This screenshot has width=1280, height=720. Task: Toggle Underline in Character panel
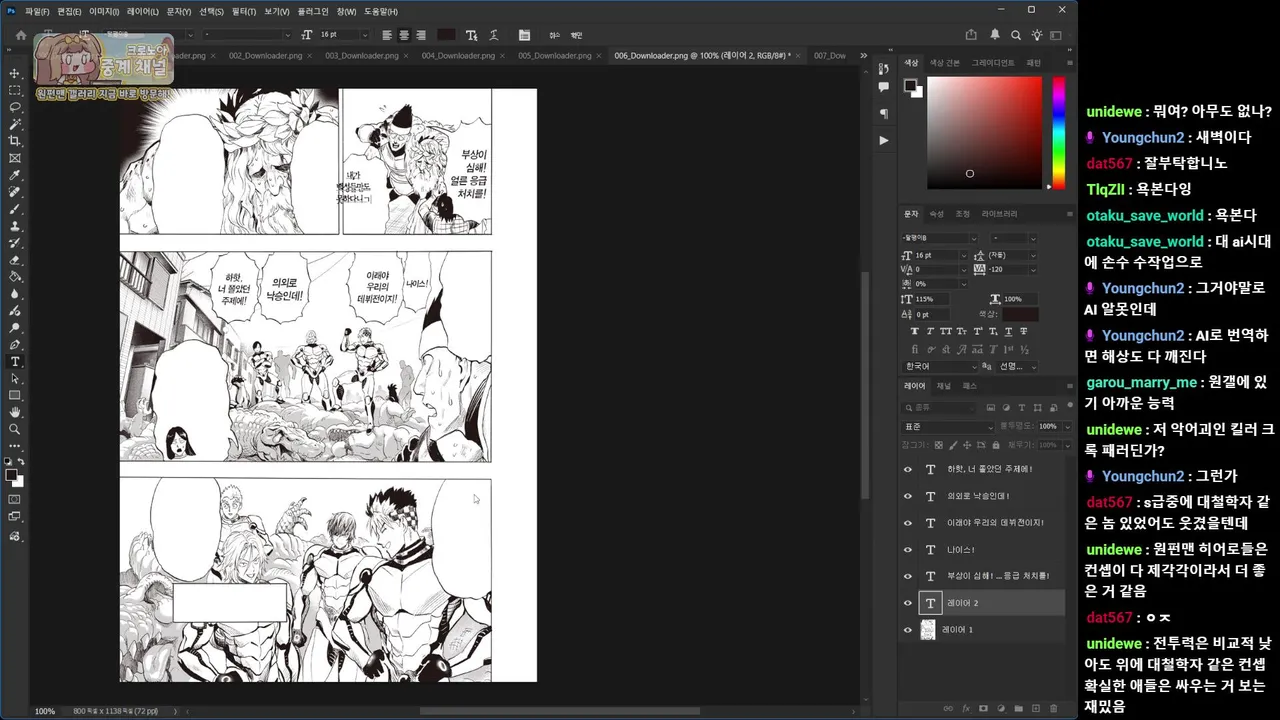point(1008,331)
